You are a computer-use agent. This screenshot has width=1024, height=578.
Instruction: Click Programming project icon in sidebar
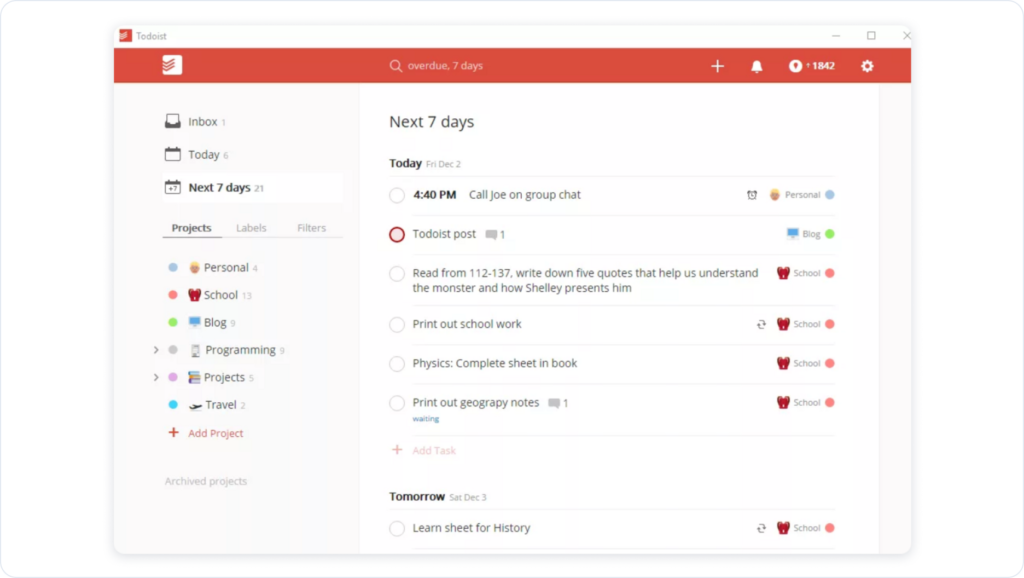click(195, 350)
